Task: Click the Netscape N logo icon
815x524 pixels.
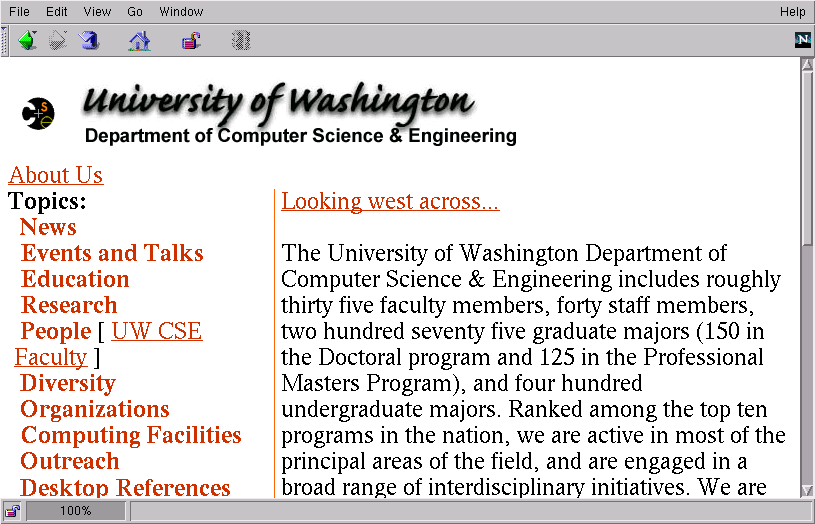Action: (803, 40)
